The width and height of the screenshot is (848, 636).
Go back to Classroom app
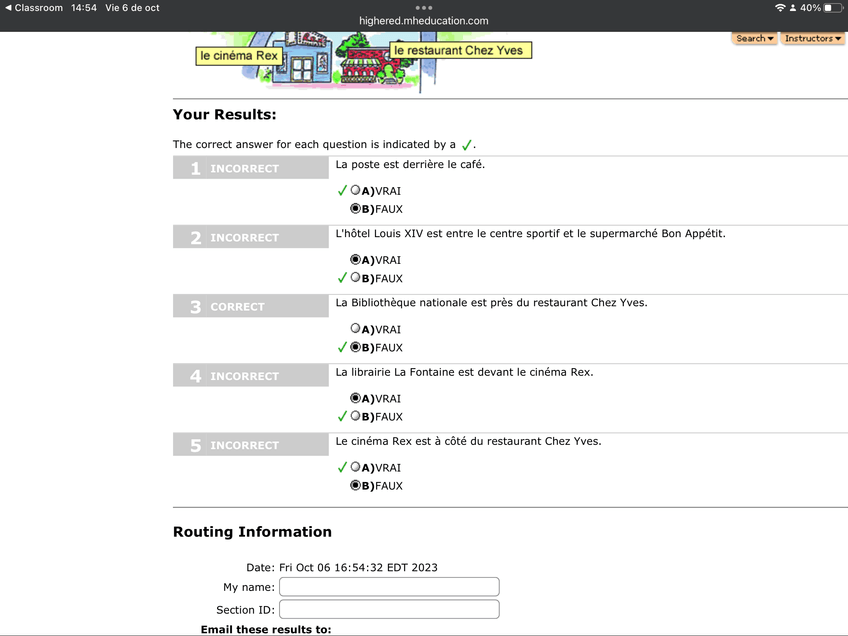34,8
